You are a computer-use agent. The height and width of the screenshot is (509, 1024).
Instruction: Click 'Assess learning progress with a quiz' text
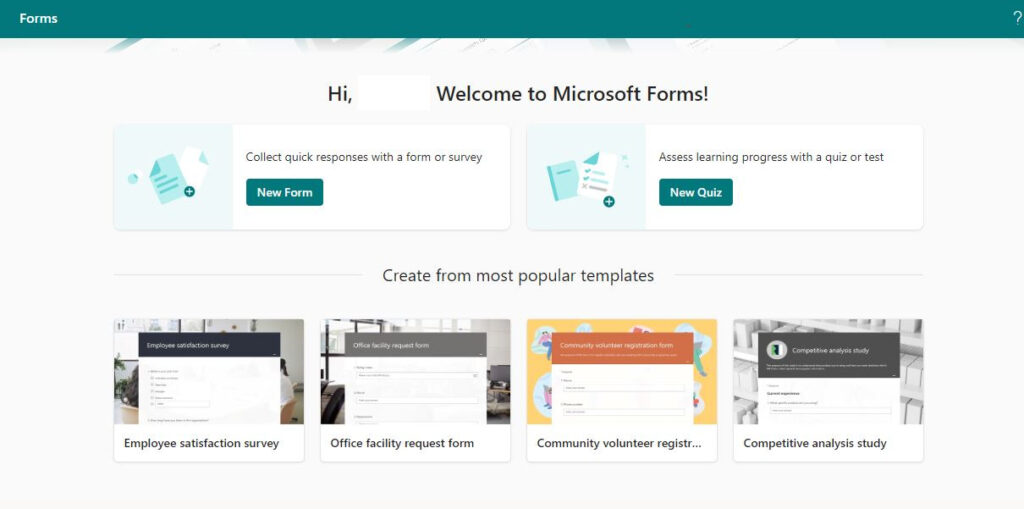(x=771, y=157)
